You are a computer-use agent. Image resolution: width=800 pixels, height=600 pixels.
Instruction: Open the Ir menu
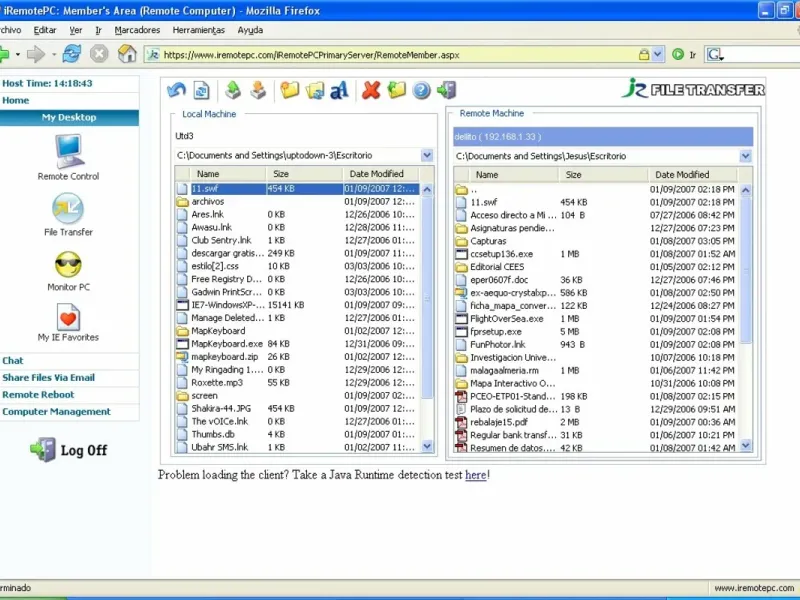click(x=98, y=30)
